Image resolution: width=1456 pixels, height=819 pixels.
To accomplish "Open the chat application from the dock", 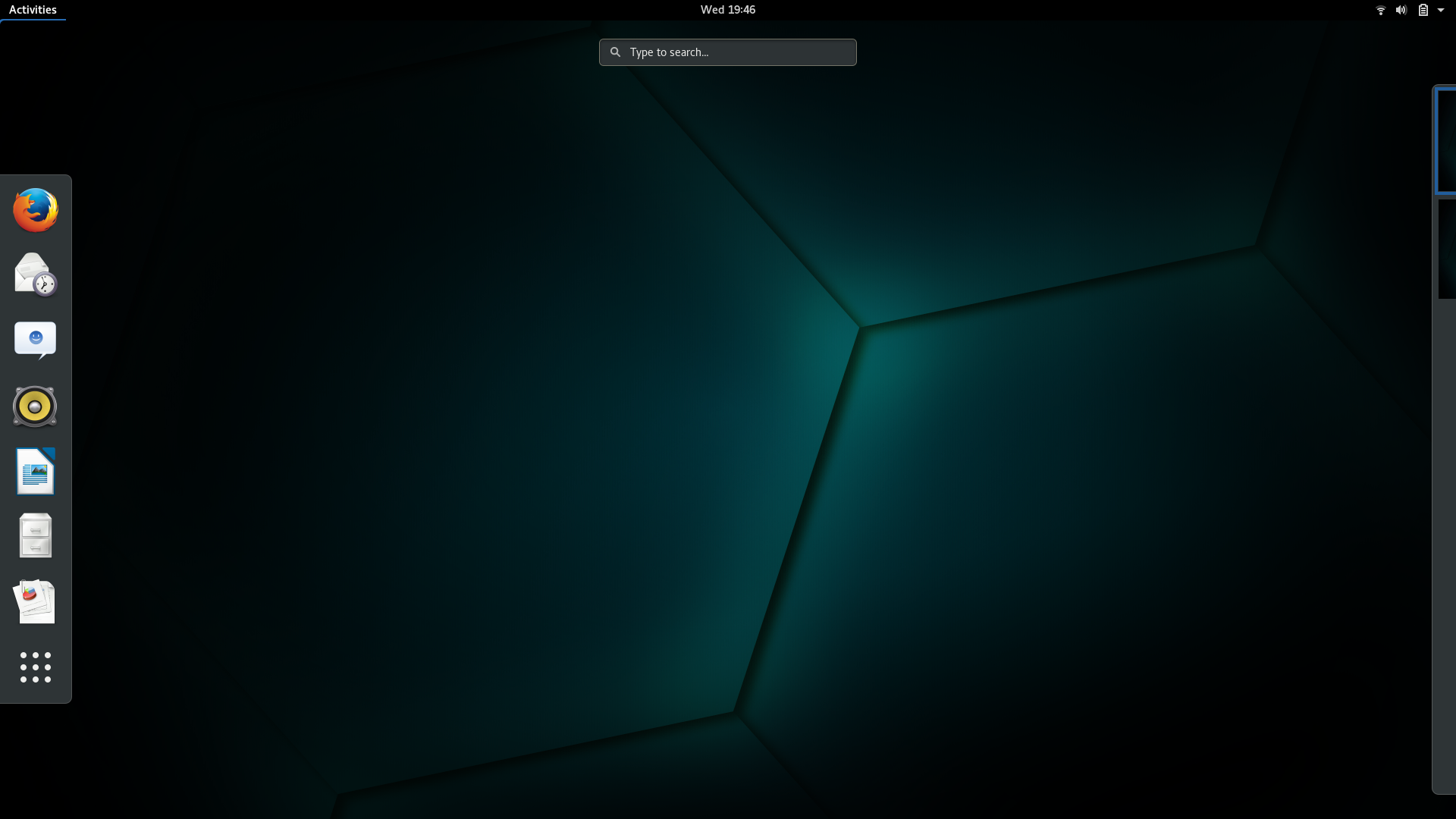I will point(35,340).
